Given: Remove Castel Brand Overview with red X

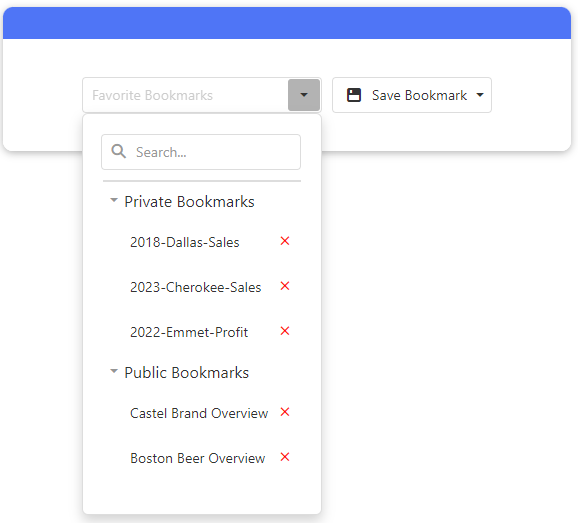Looking at the screenshot, I should [x=285, y=412].
